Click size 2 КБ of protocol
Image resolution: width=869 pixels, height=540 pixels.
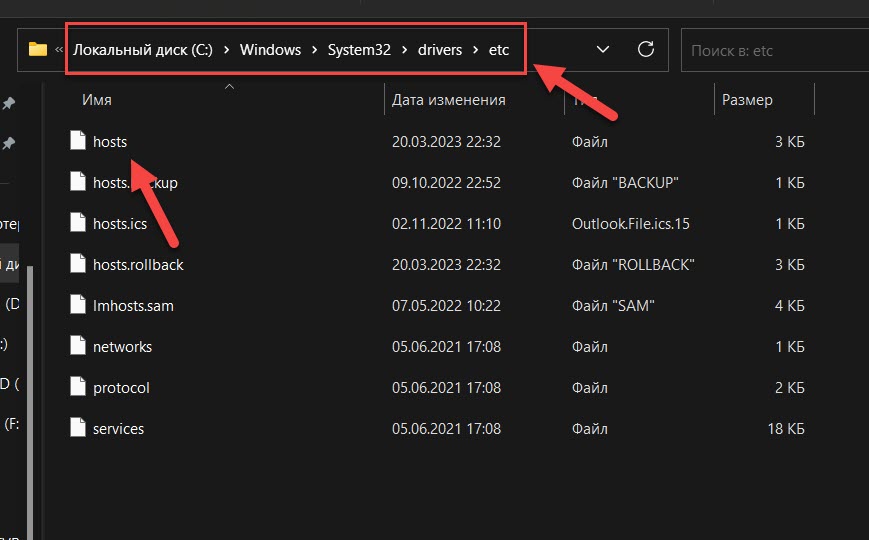790,388
